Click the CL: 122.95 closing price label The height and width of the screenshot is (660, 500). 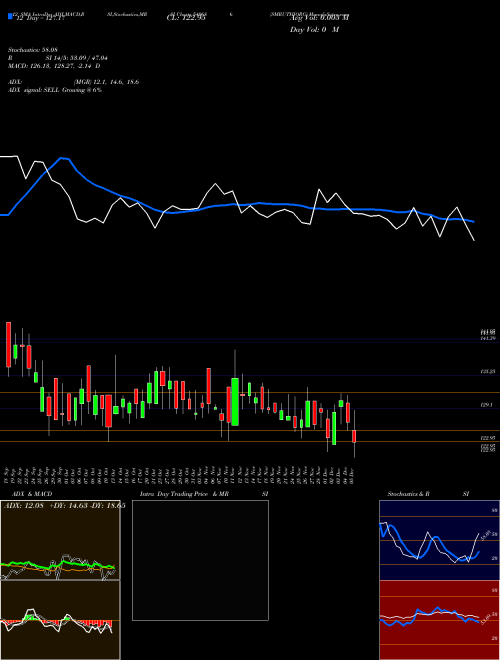tap(186, 18)
